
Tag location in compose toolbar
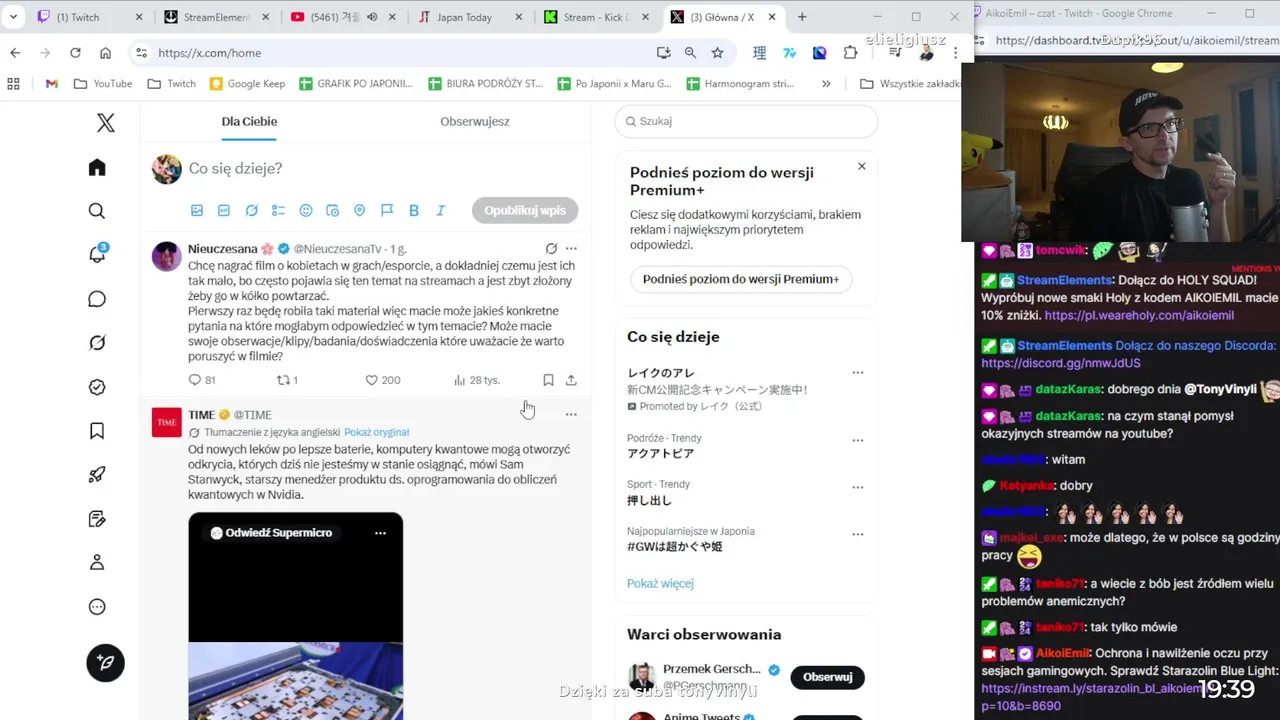[x=360, y=210]
